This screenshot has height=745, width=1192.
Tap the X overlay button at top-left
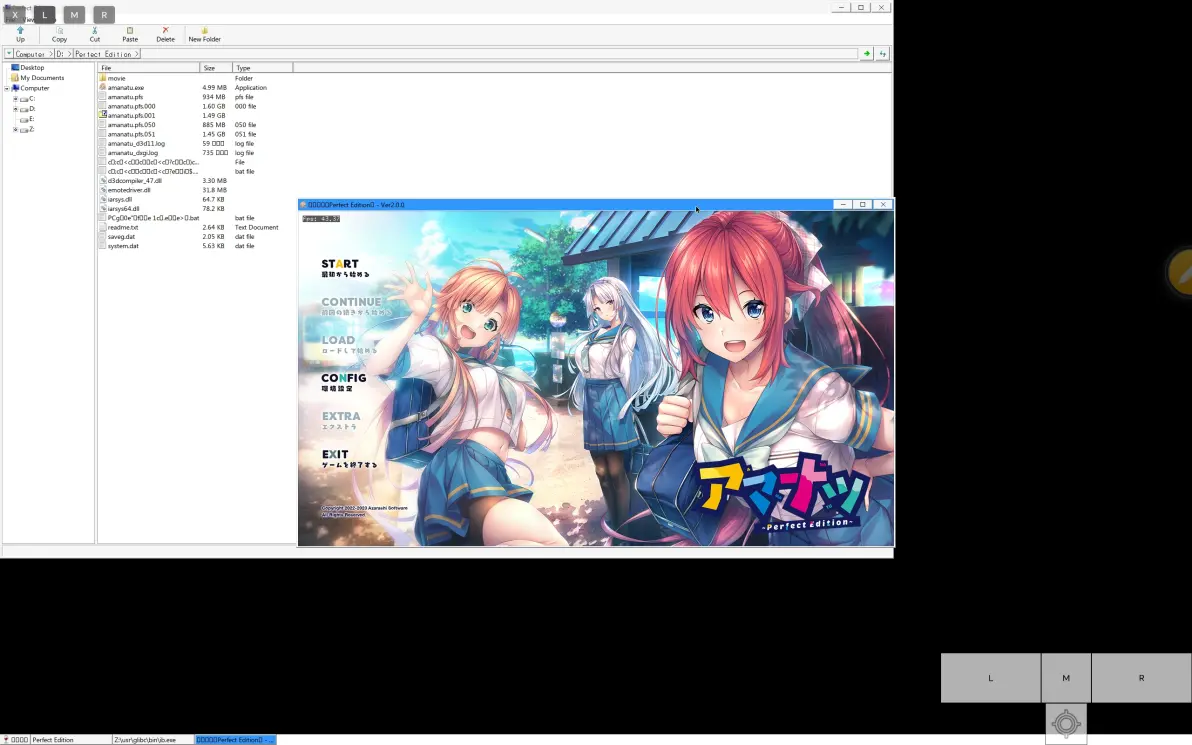coord(14,14)
